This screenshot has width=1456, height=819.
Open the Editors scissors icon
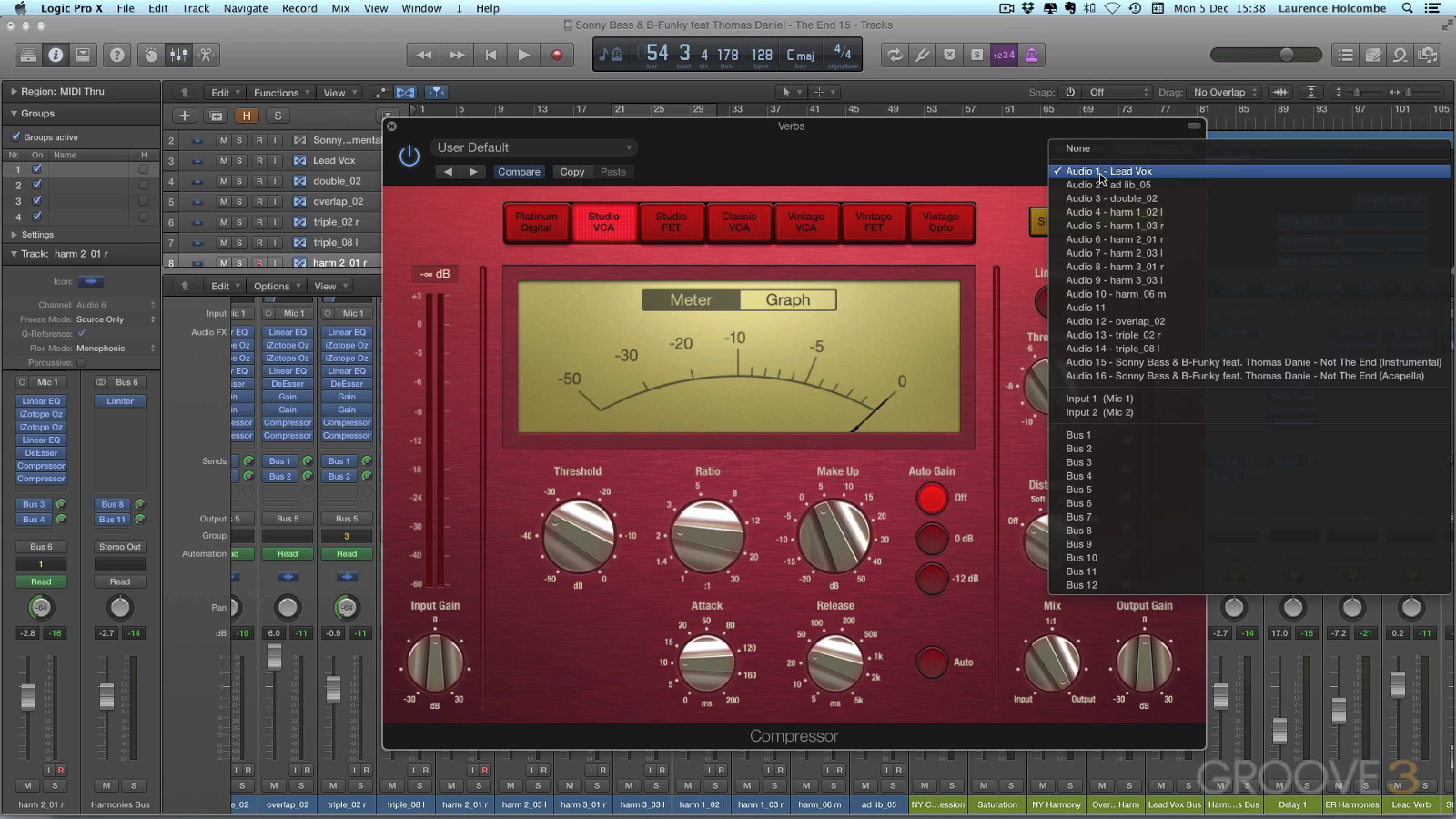point(207,55)
